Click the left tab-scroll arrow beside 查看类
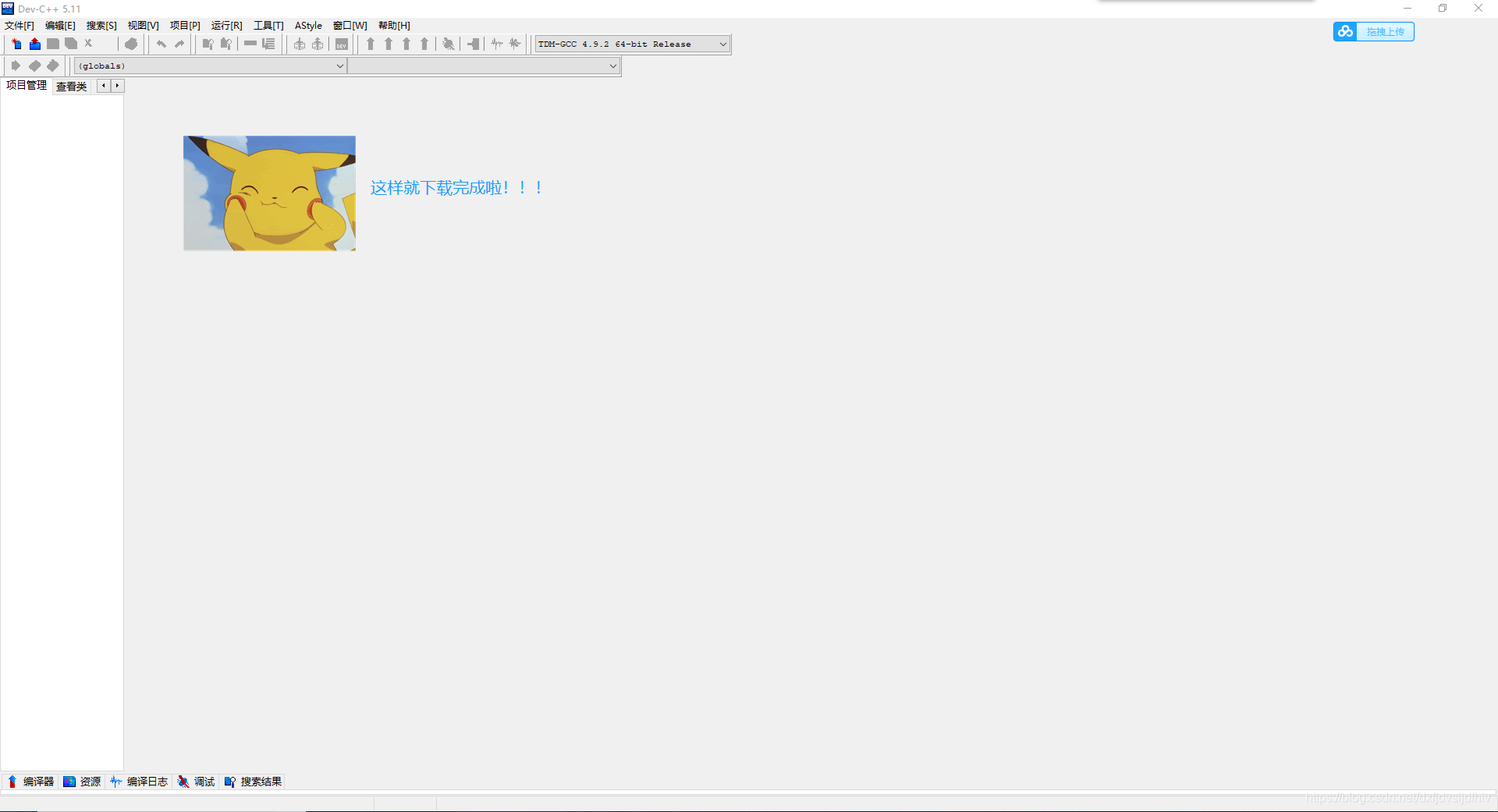1498x812 pixels. (x=104, y=86)
